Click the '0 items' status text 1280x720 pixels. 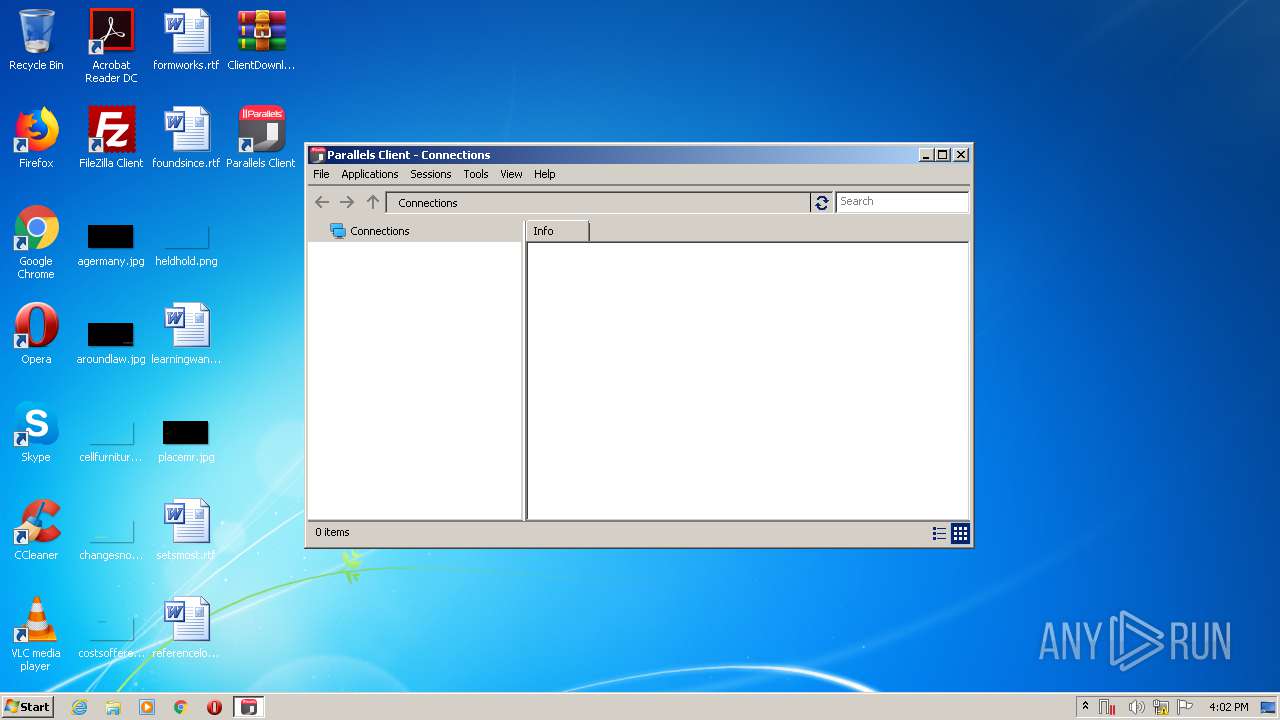tap(332, 532)
